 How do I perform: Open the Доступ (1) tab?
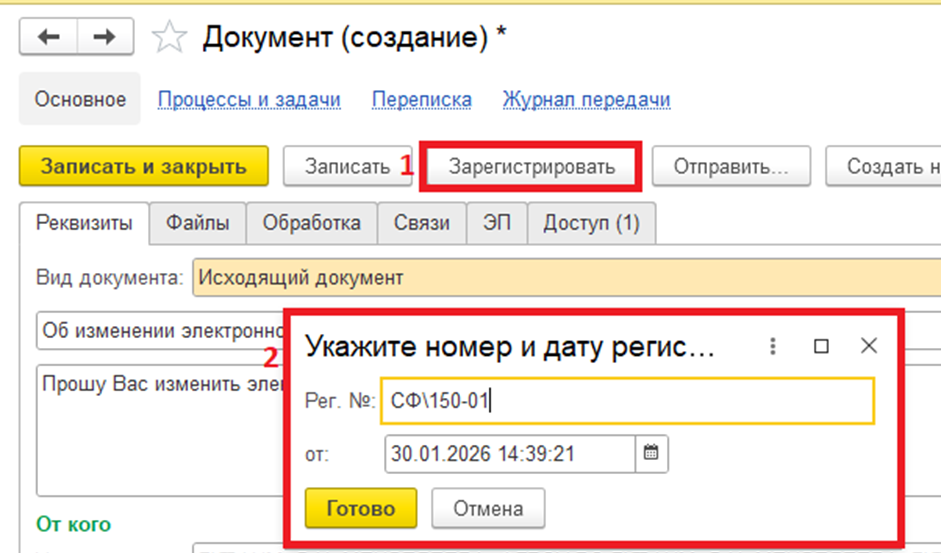coord(591,223)
